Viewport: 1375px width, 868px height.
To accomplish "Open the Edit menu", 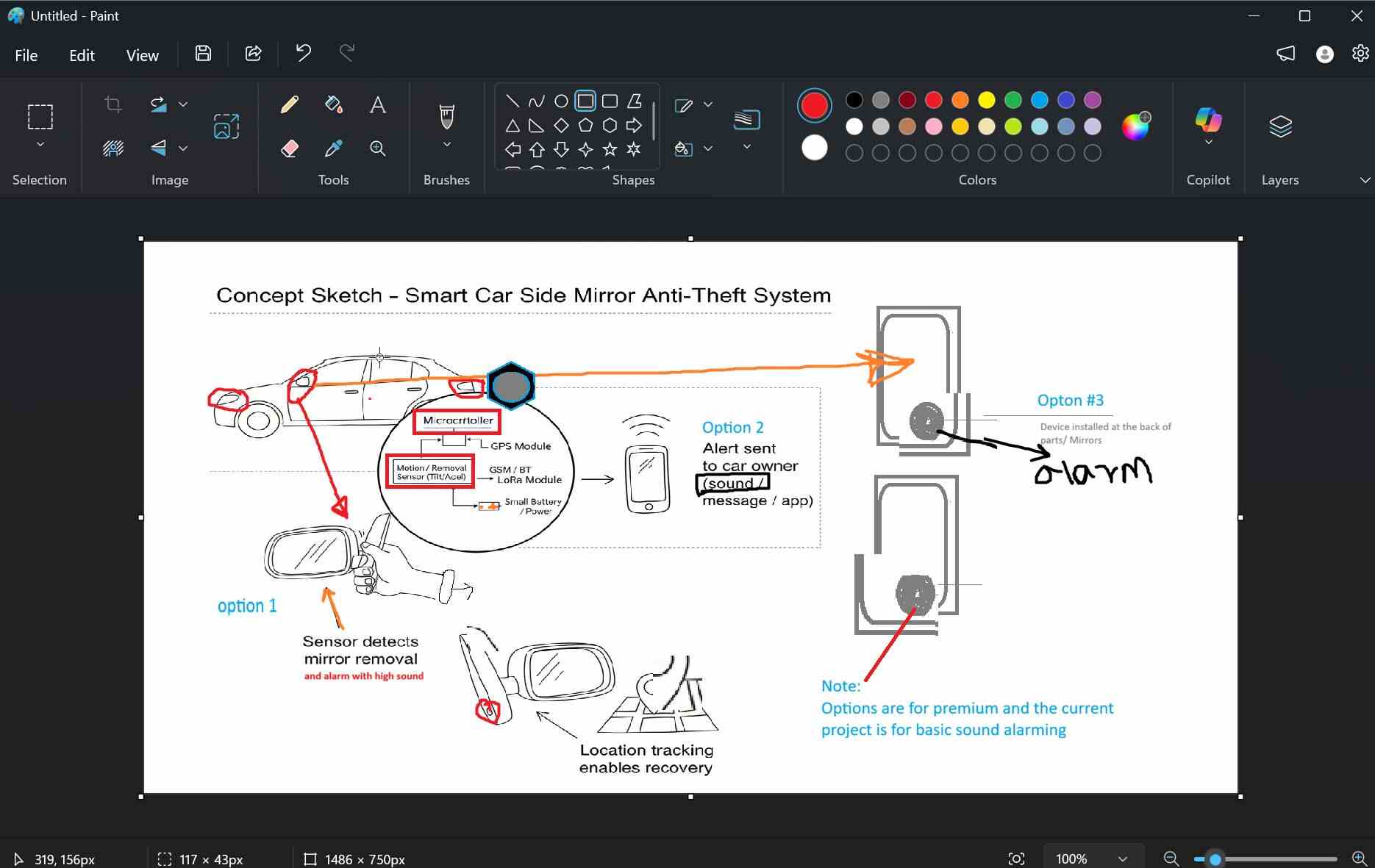I will (82, 55).
